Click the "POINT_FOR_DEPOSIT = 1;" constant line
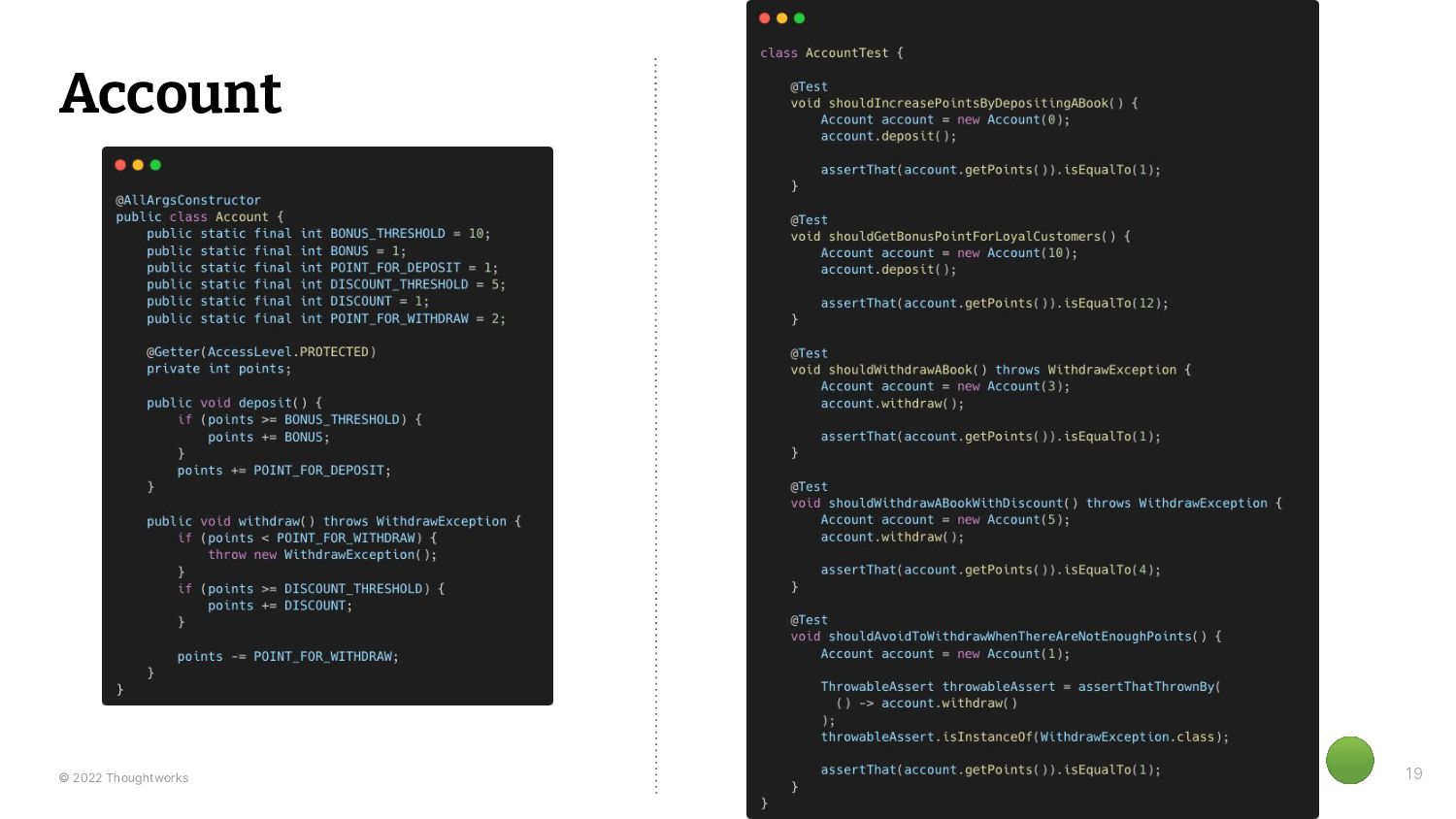The image size is (1456, 819). point(322,268)
